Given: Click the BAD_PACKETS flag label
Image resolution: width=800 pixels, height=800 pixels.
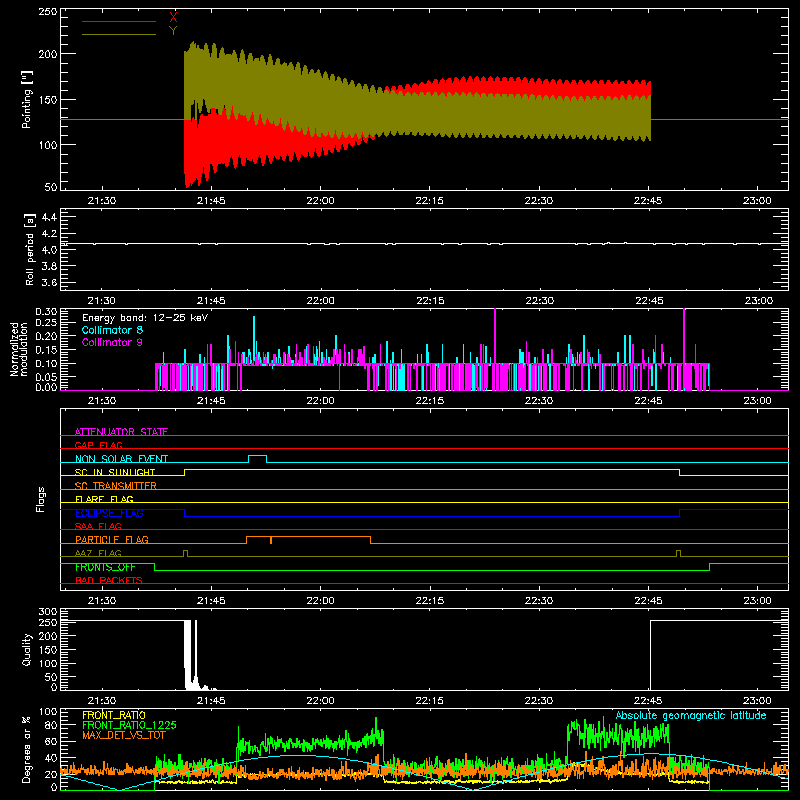Looking at the screenshot, I should [109, 580].
